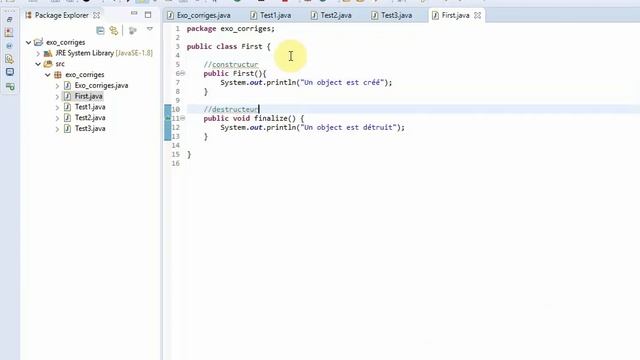Select the First.java editor tab

[x=455, y=16]
